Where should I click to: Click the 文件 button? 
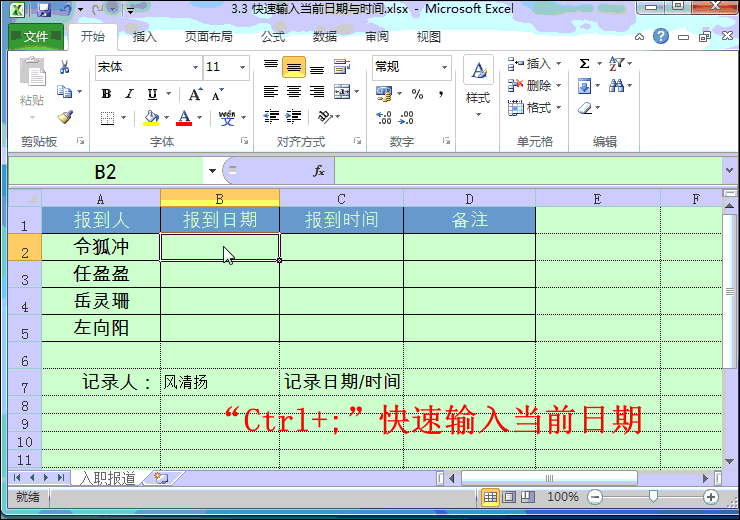(36, 37)
